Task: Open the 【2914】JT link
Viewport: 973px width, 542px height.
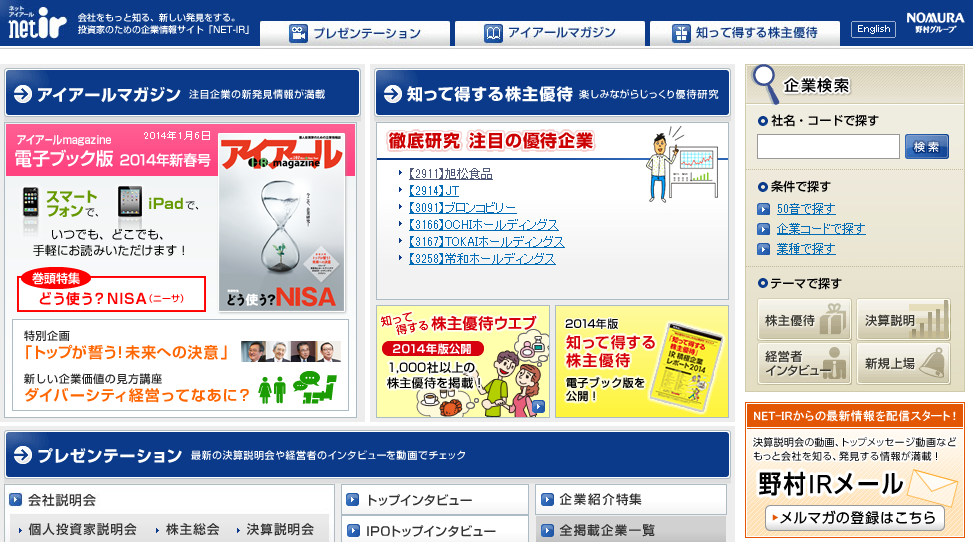Action: (434, 191)
